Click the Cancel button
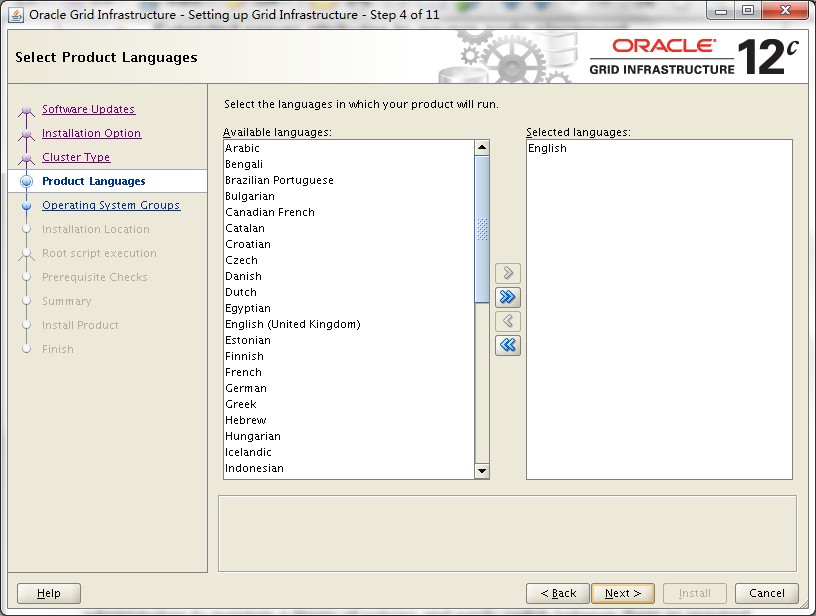Viewport: 816px width, 616px height. (767, 593)
